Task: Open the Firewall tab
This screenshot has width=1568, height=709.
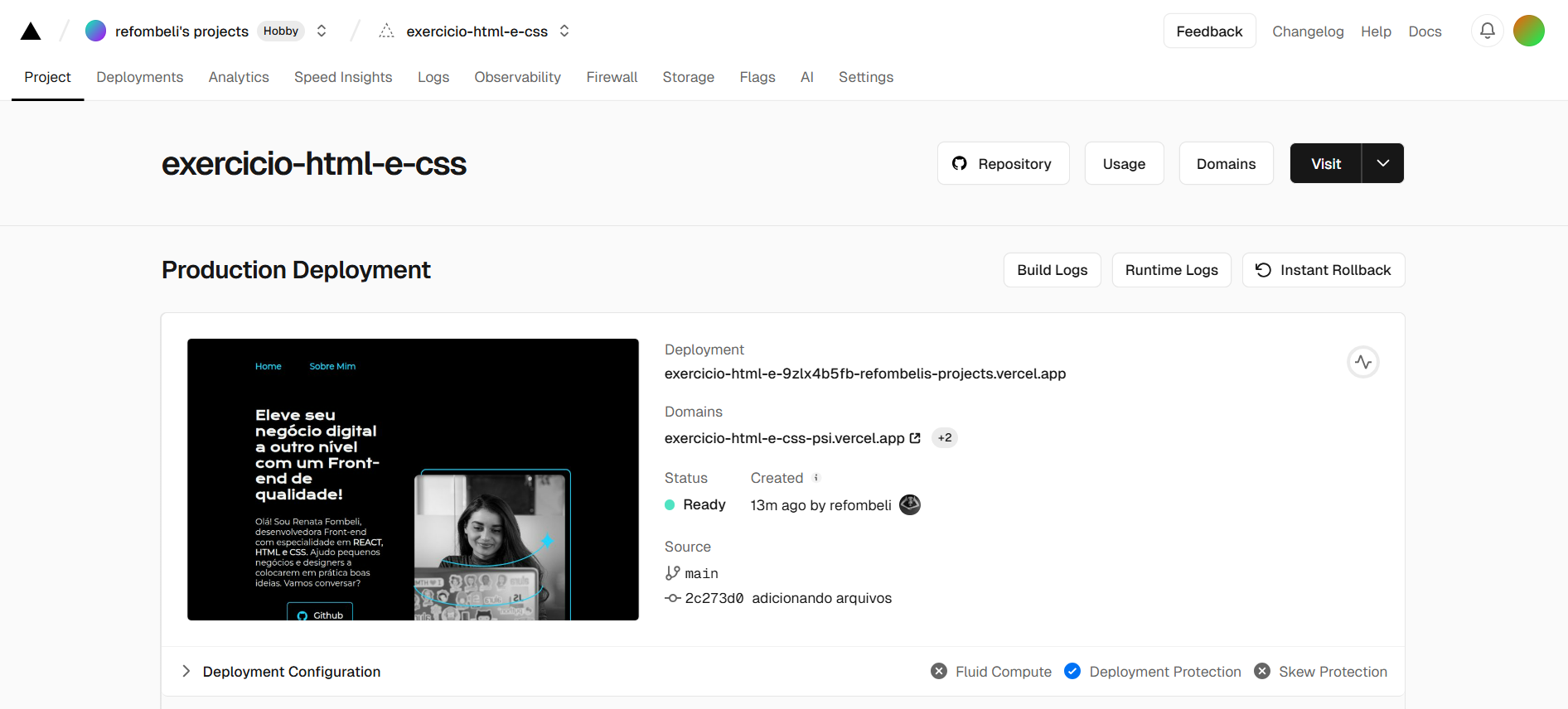Action: 612,77
